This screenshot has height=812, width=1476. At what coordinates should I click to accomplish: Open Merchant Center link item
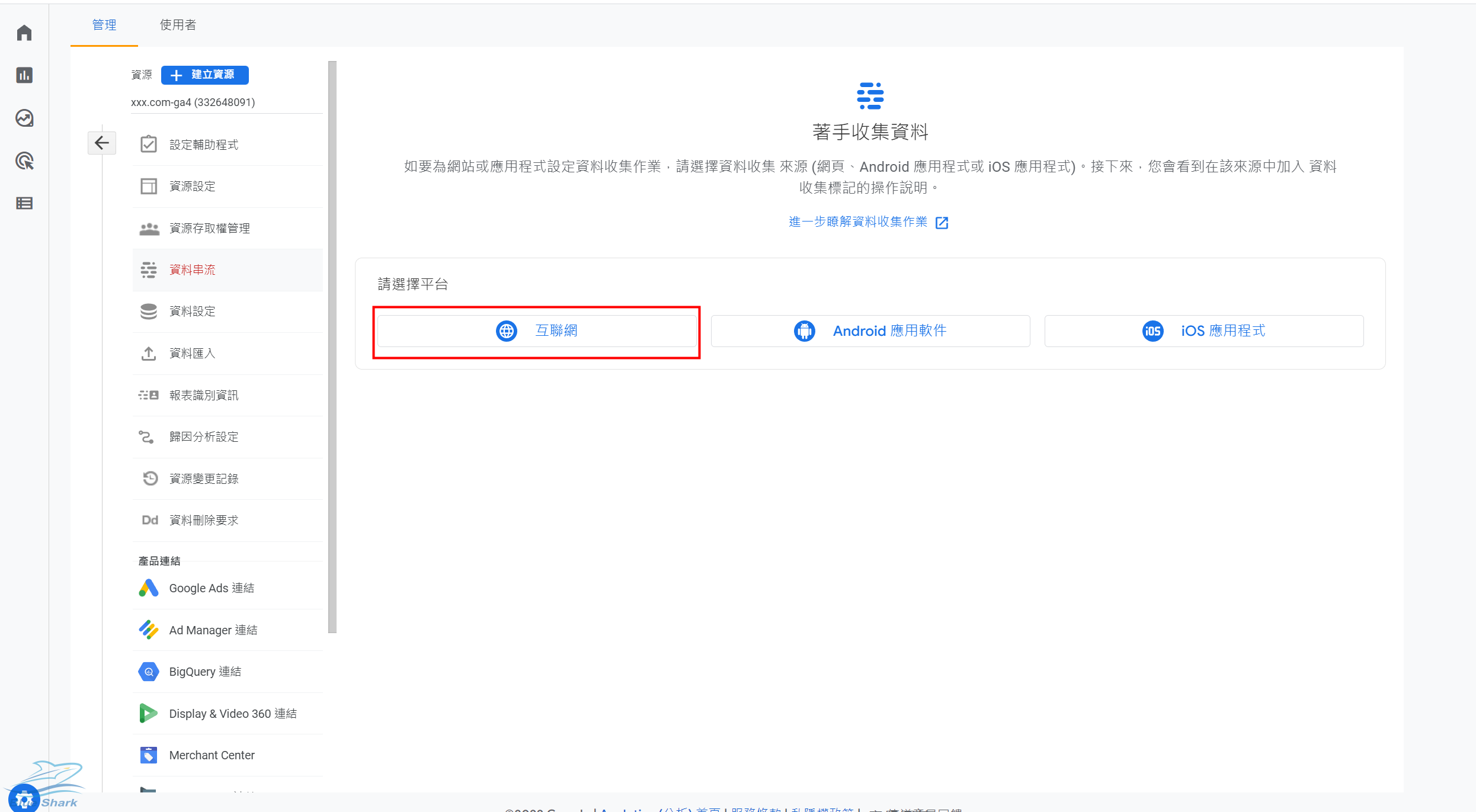[228, 755]
